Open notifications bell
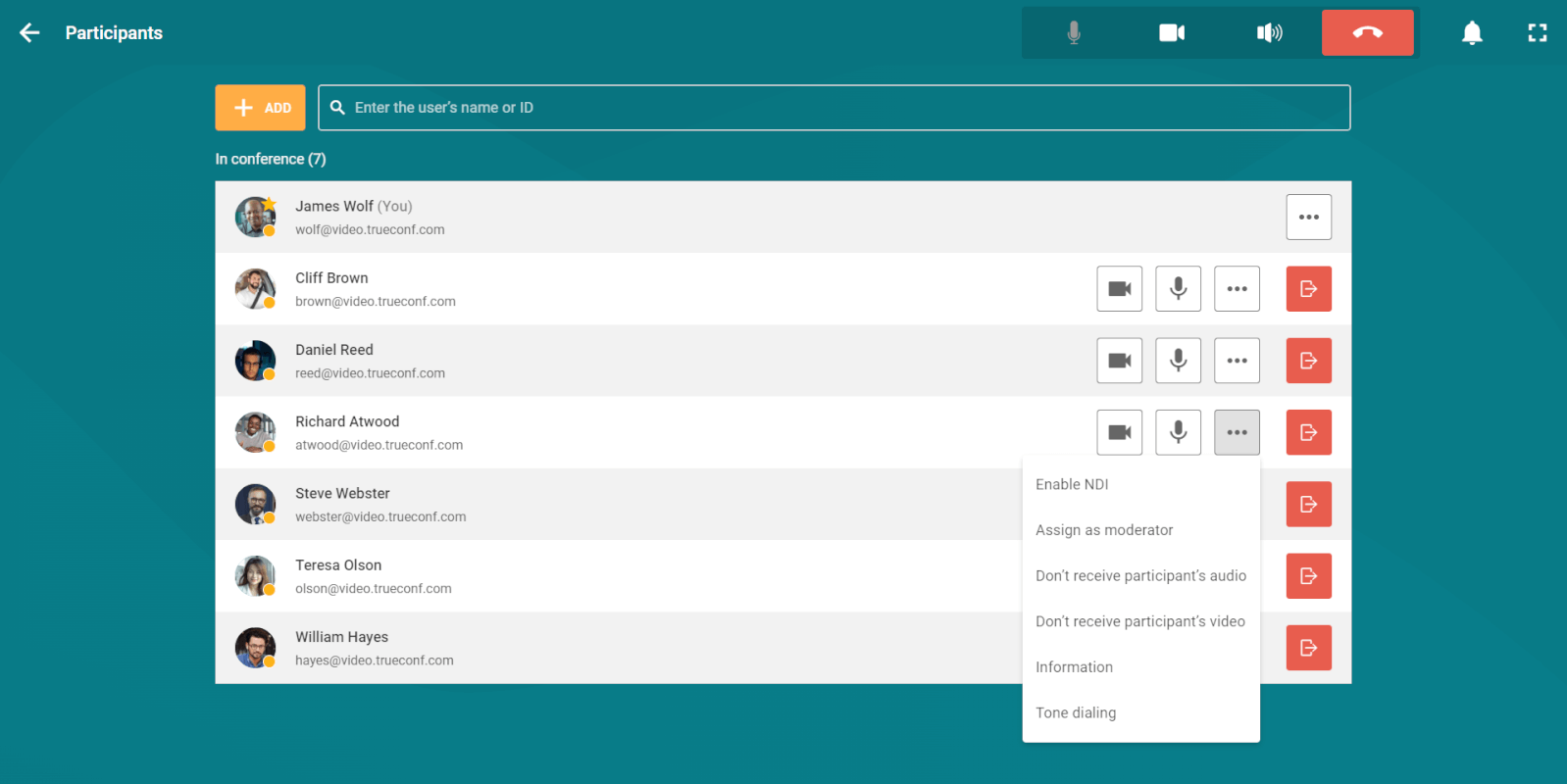1567x784 pixels. (1472, 33)
